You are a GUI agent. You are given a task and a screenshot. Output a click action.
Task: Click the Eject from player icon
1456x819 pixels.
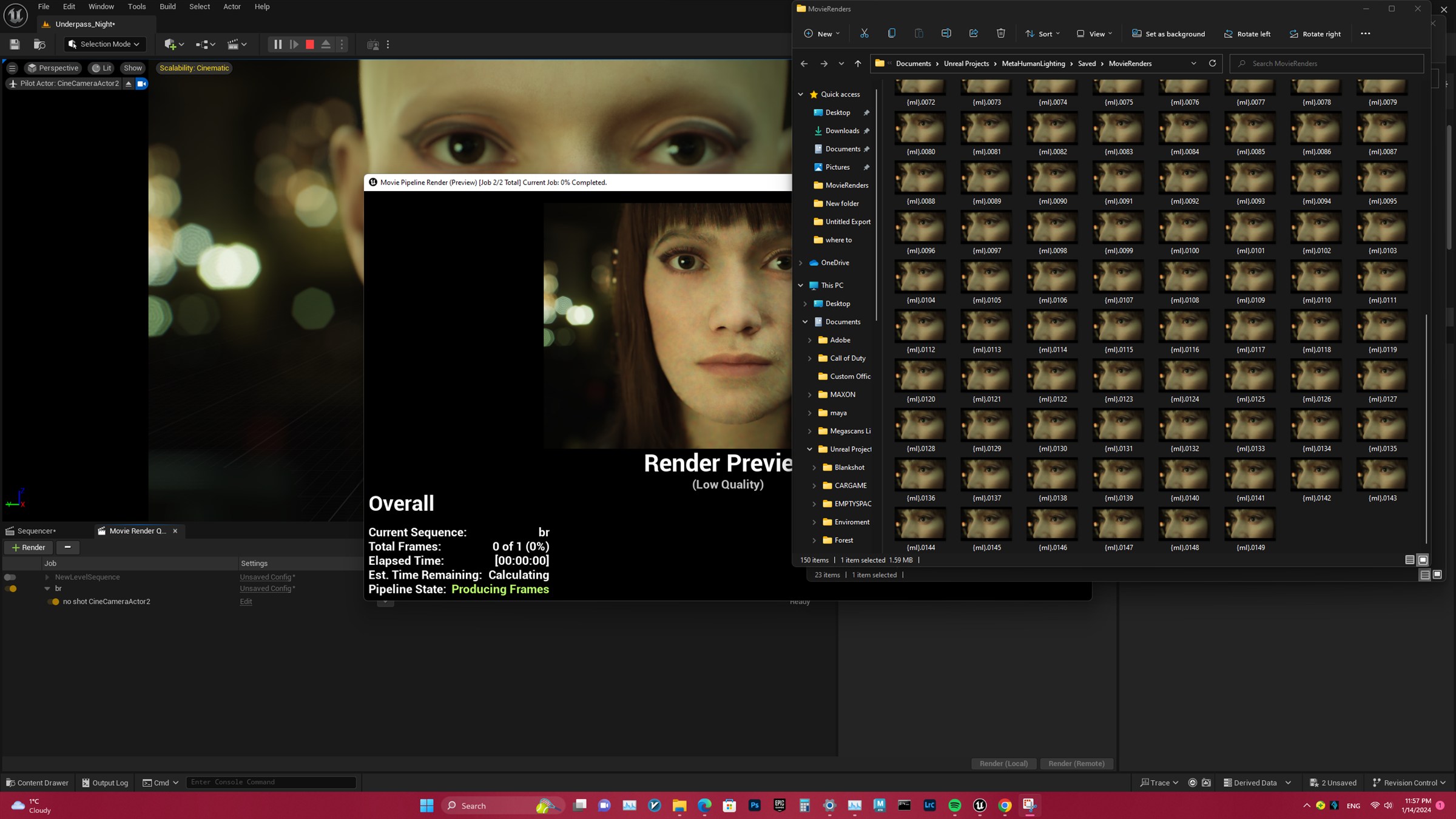[x=326, y=44]
